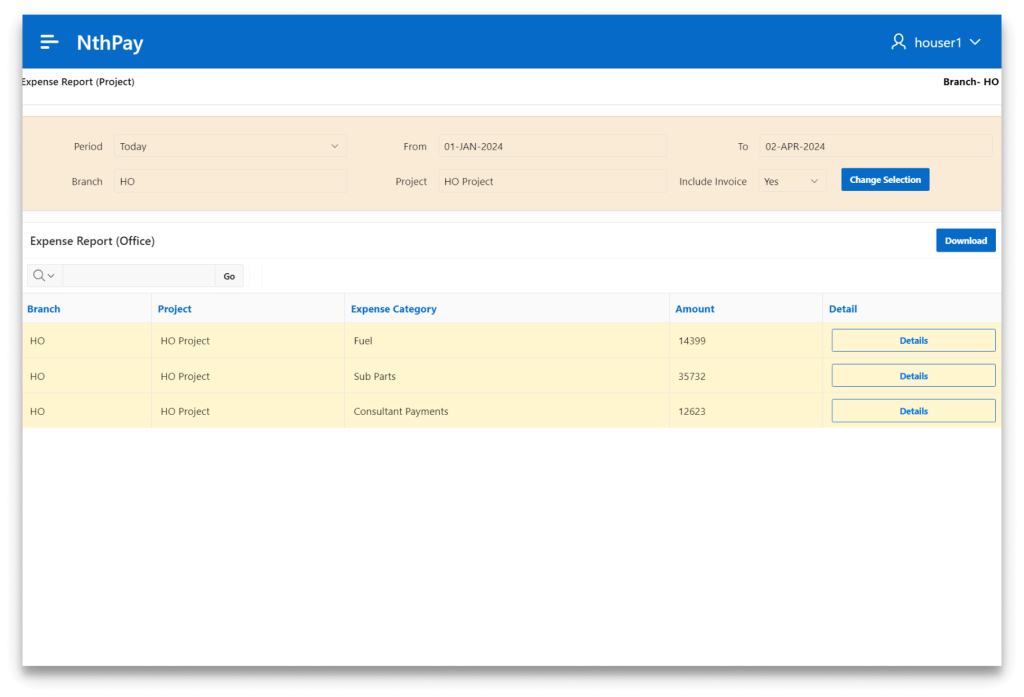This screenshot has width=1024, height=697.
Task: Click the Change Selection button
Action: pos(885,180)
